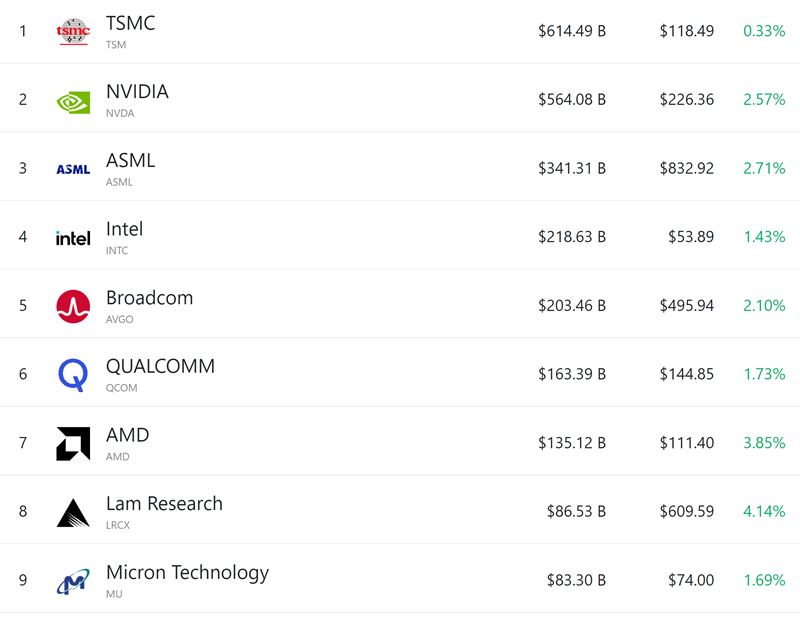Click TSMC market cap $614.49 B
Screen dimensions: 800x623
click(x=572, y=31)
